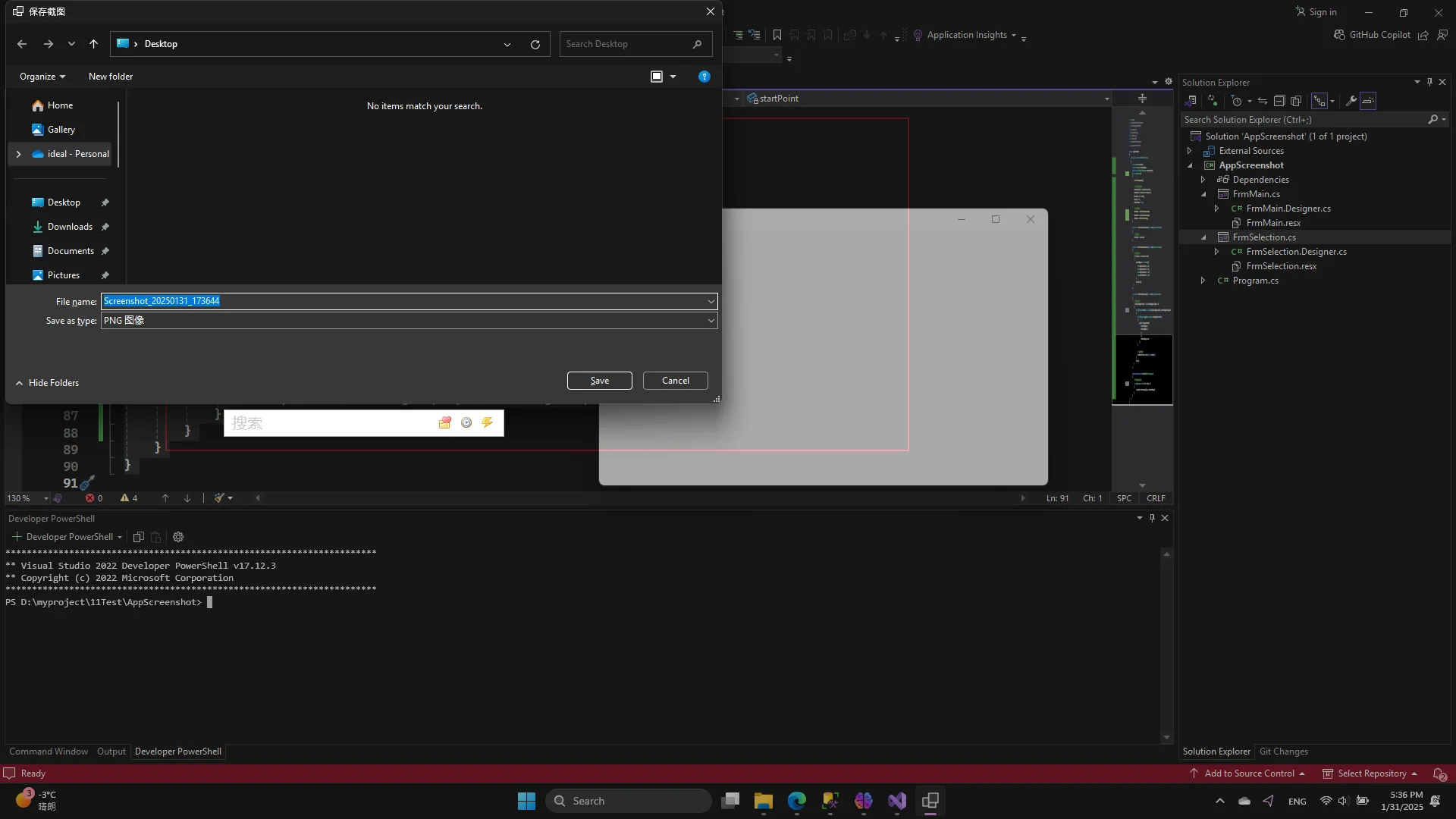Click Sync with Active Document arrows icon

(1263, 101)
